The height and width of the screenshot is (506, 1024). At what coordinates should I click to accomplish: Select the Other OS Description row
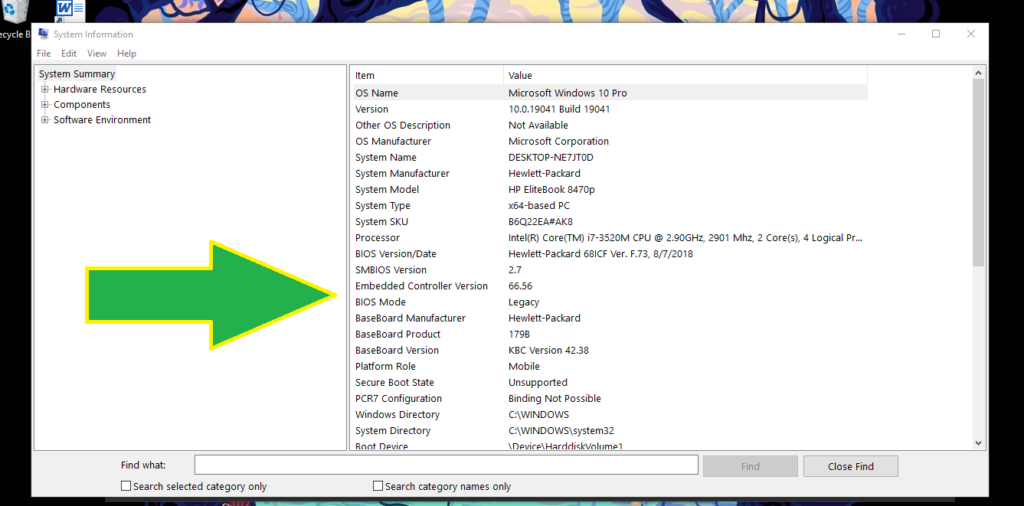pos(610,125)
